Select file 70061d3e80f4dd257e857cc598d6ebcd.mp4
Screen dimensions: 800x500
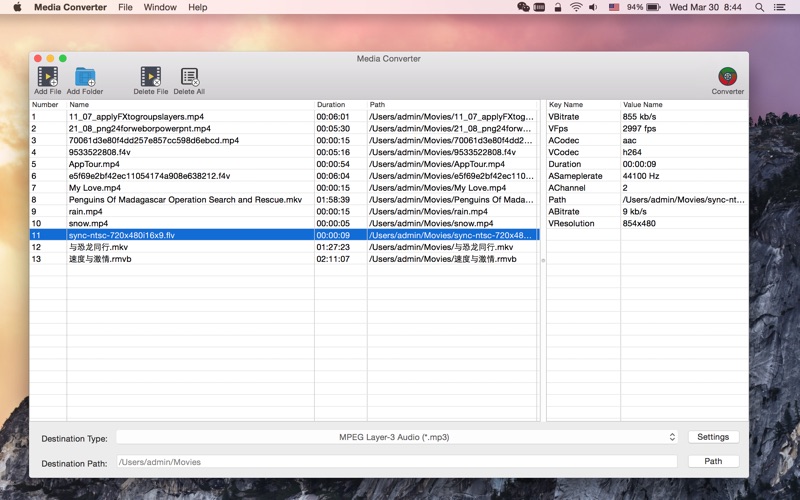[154, 140]
